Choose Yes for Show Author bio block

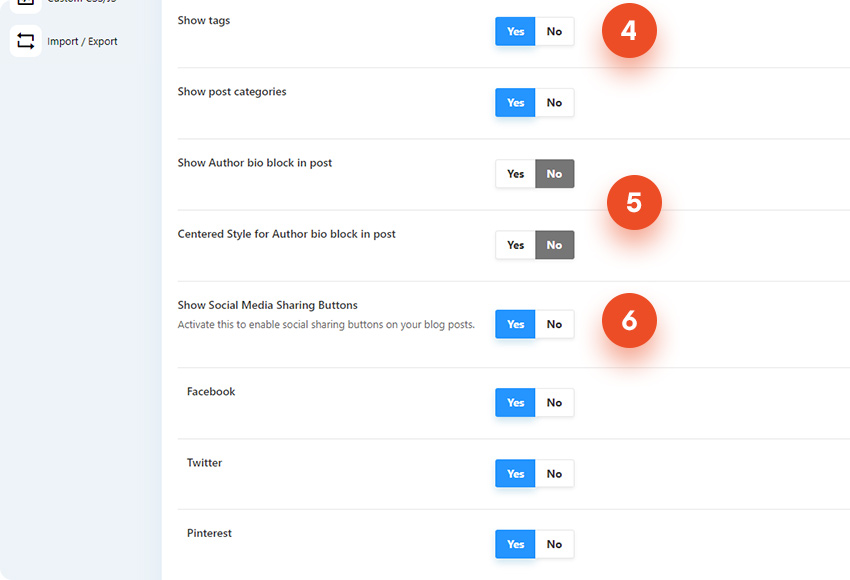515,173
